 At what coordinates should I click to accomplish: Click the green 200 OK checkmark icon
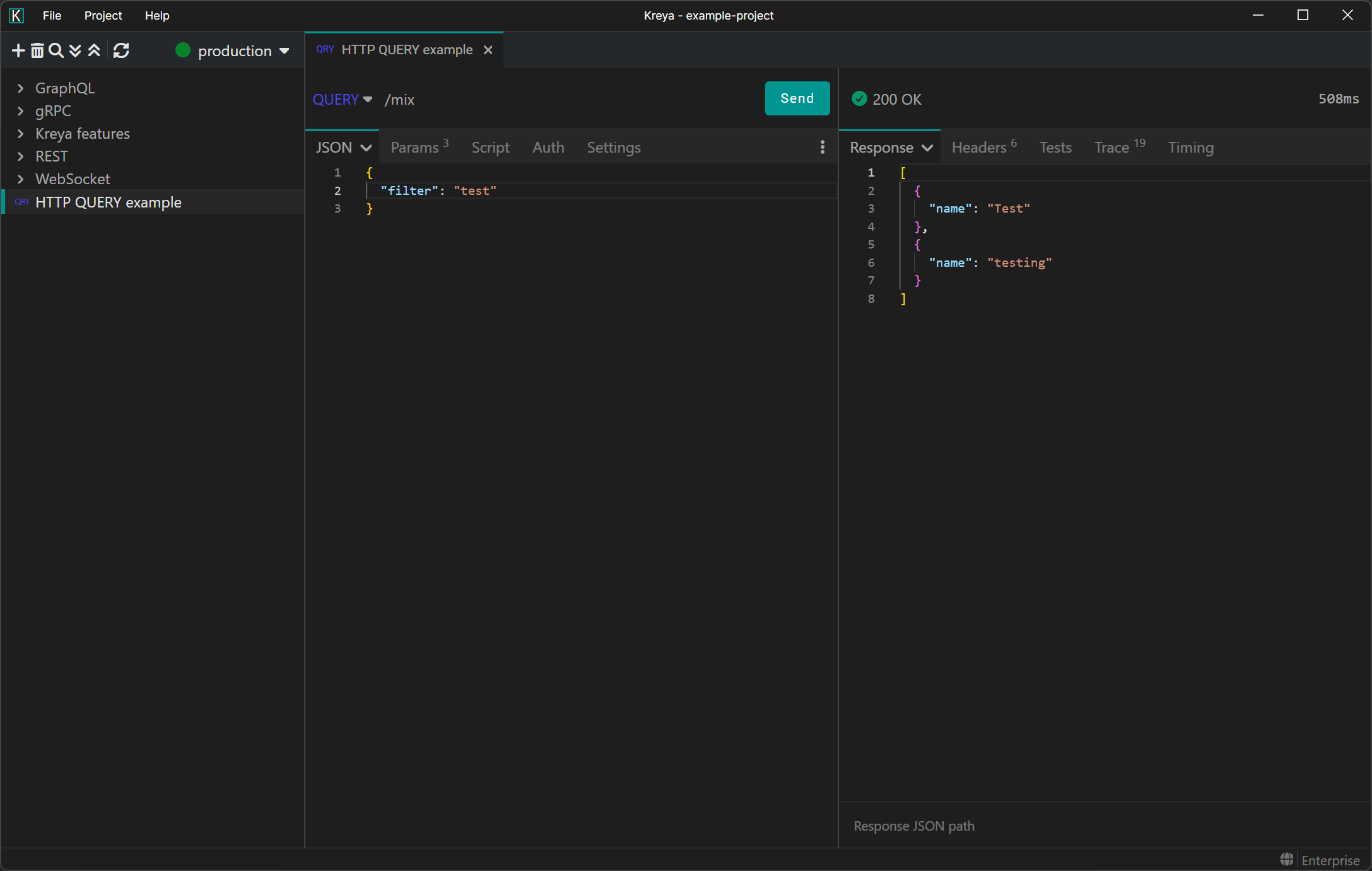point(859,98)
